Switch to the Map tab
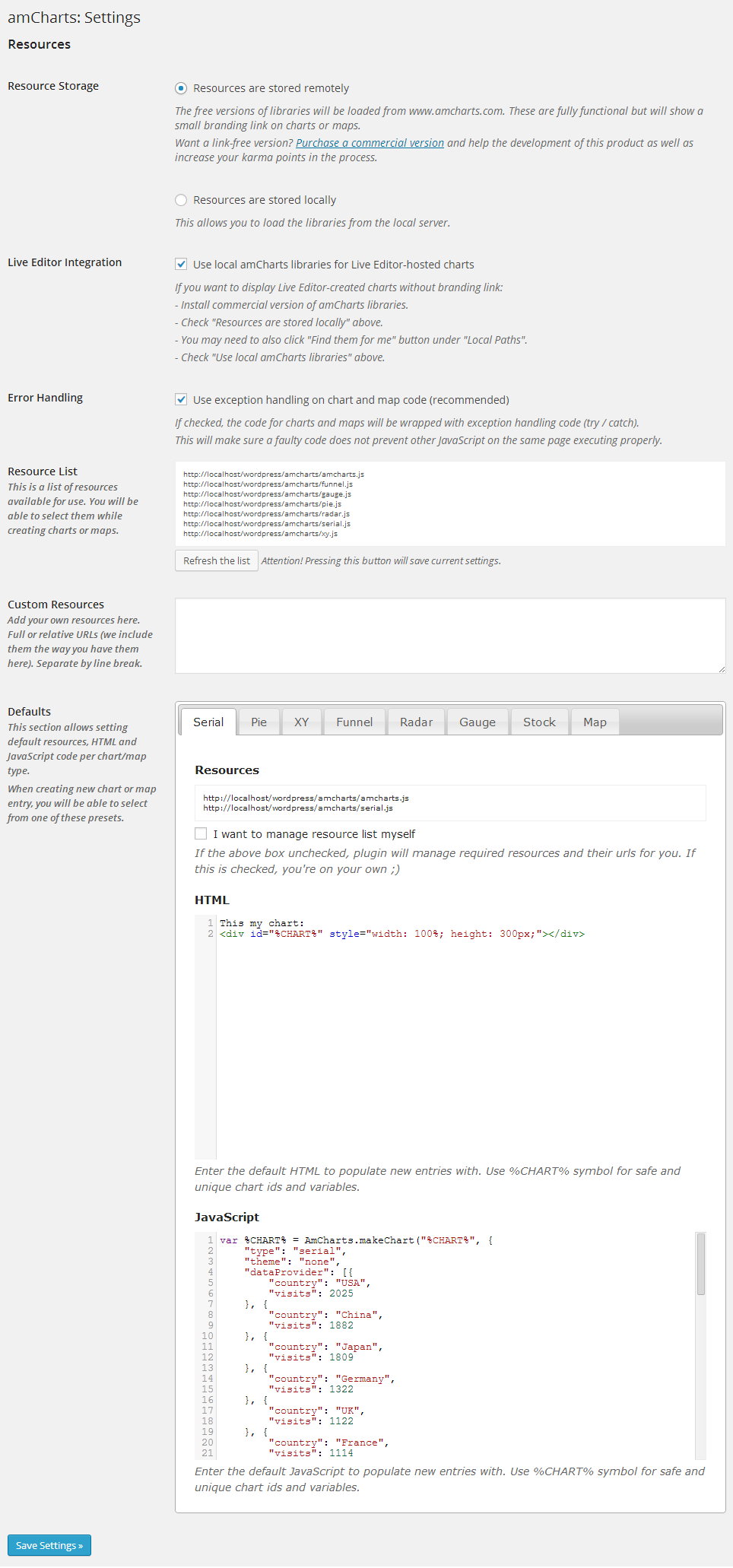 tap(595, 722)
